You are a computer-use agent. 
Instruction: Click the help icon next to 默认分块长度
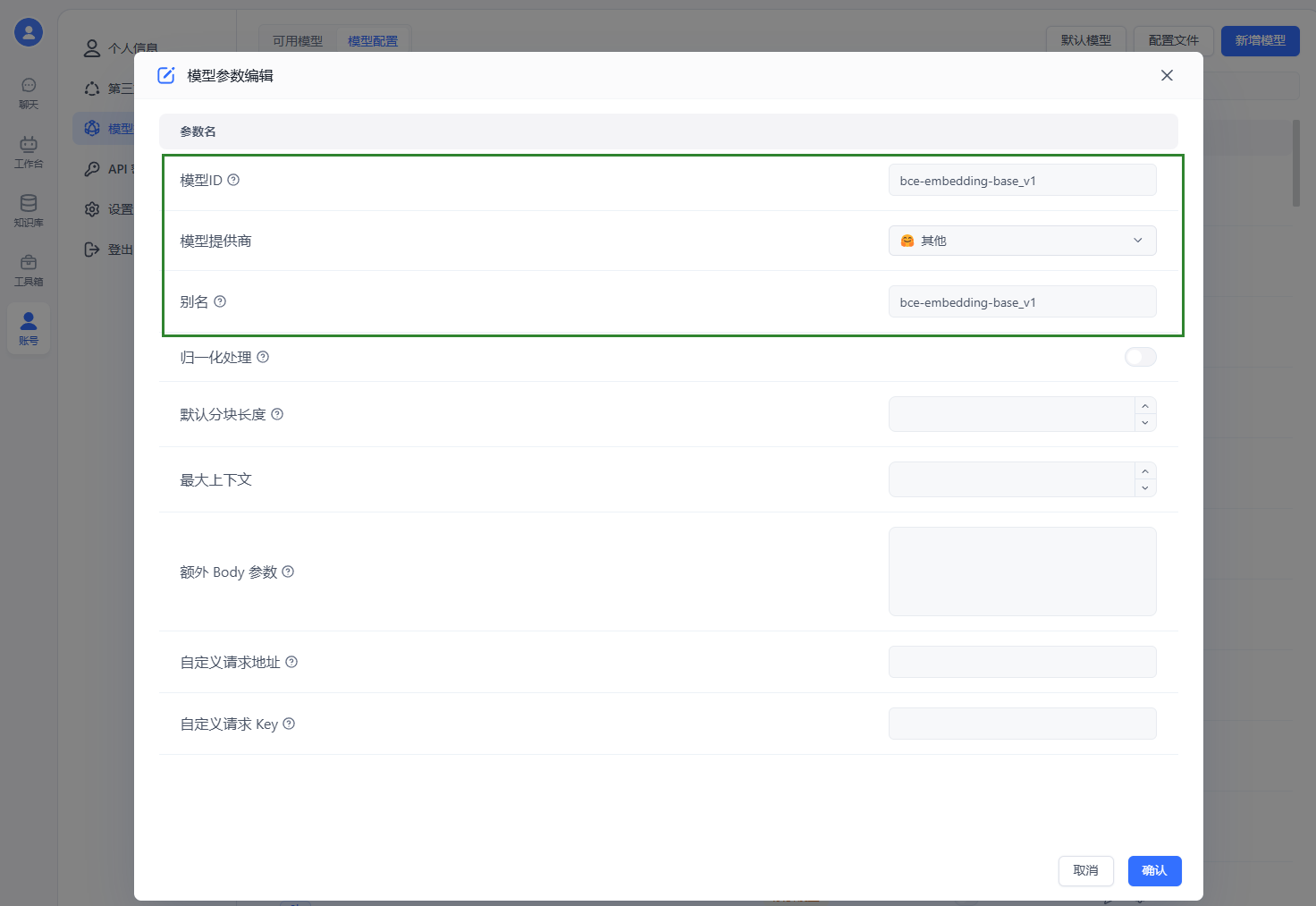(x=277, y=414)
